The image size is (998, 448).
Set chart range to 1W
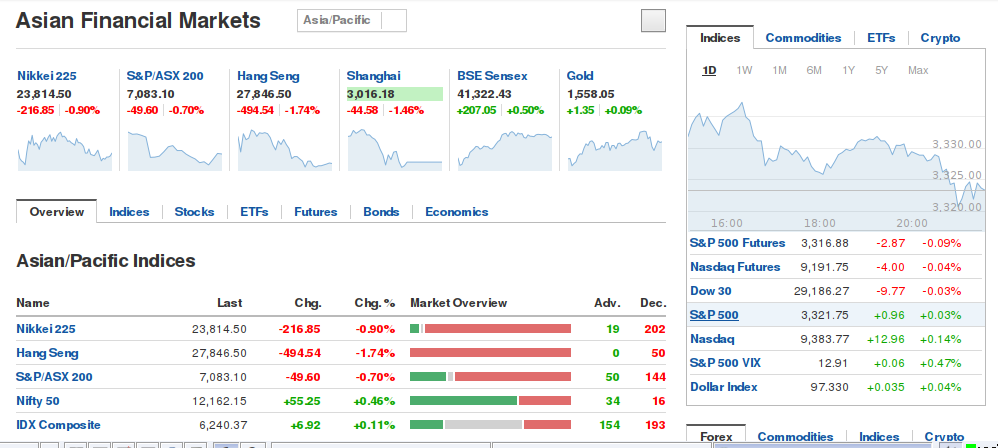744,70
